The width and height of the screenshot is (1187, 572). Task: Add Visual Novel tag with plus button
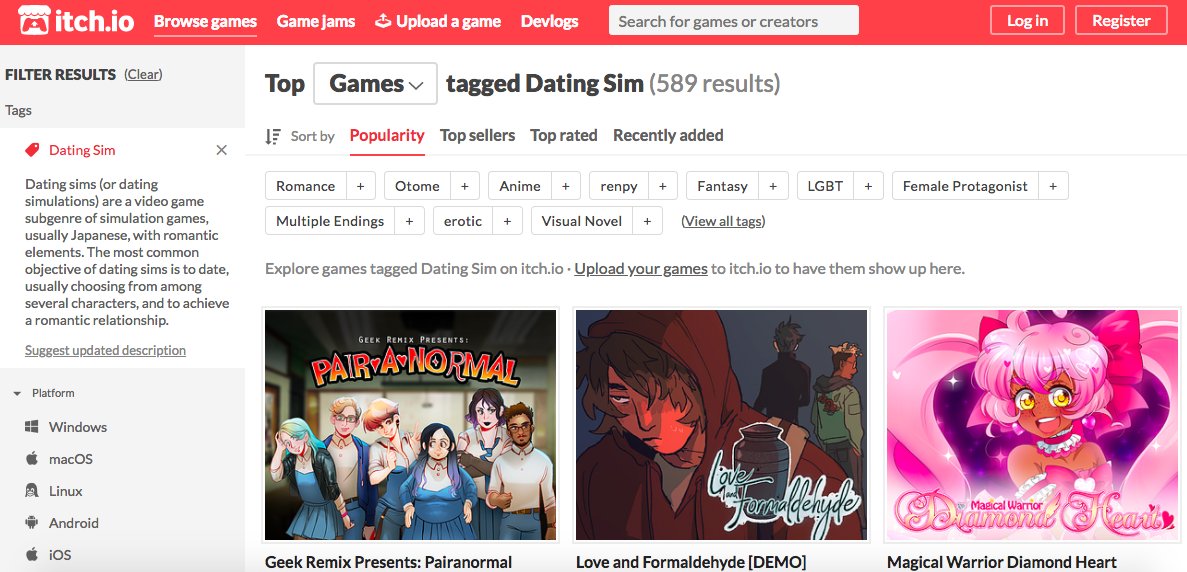click(x=647, y=221)
